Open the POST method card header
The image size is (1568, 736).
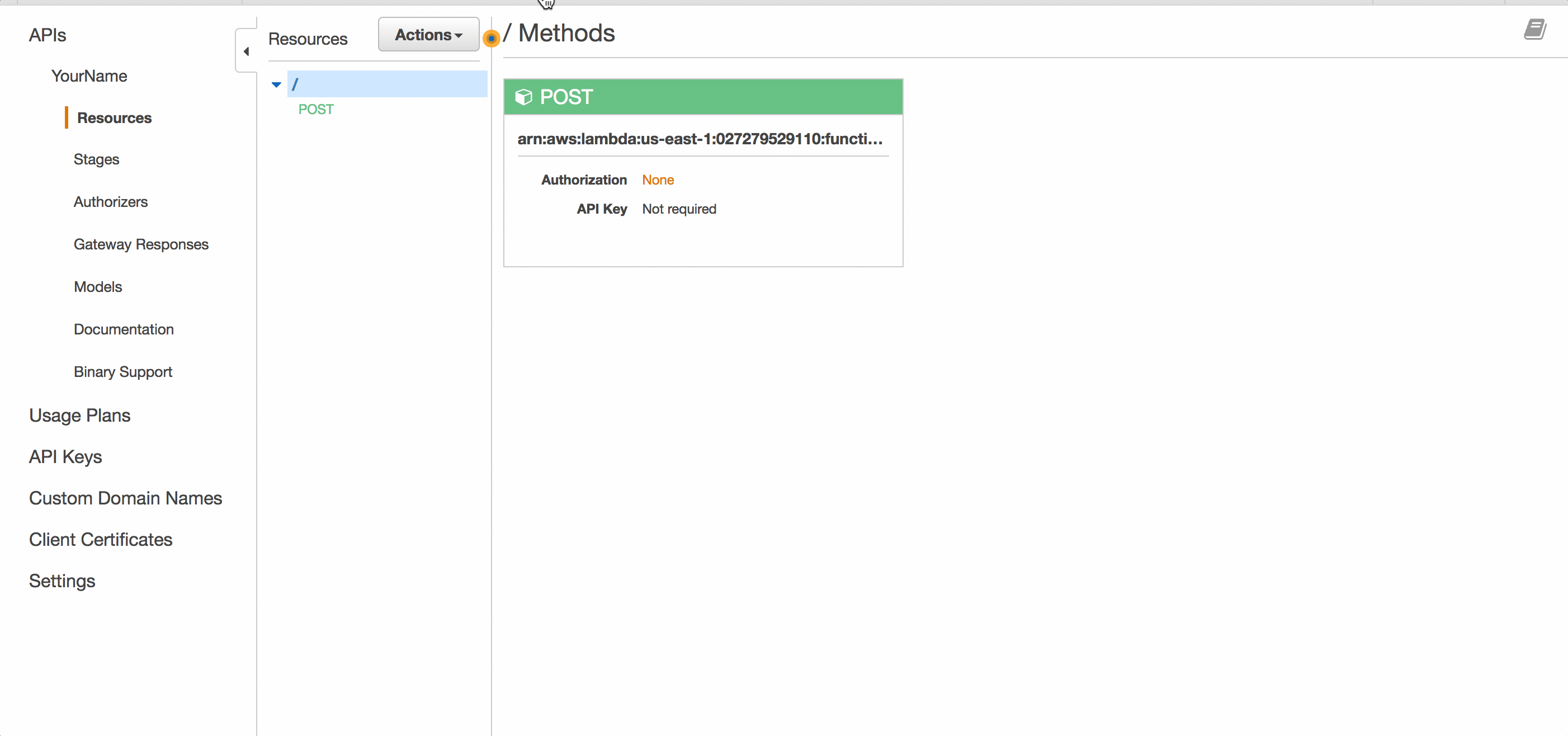click(x=703, y=97)
